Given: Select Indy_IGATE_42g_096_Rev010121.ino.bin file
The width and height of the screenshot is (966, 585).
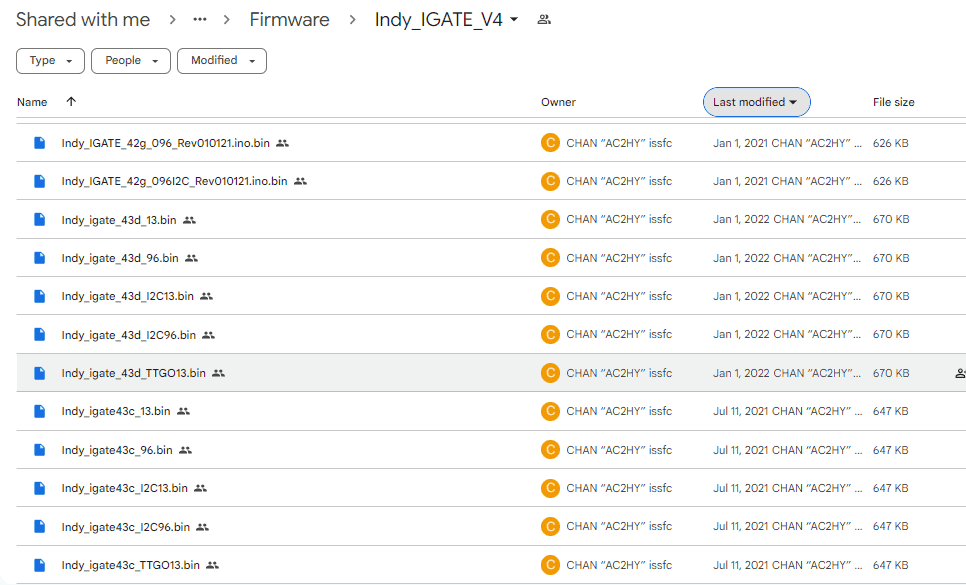Looking at the screenshot, I should 165,143.
